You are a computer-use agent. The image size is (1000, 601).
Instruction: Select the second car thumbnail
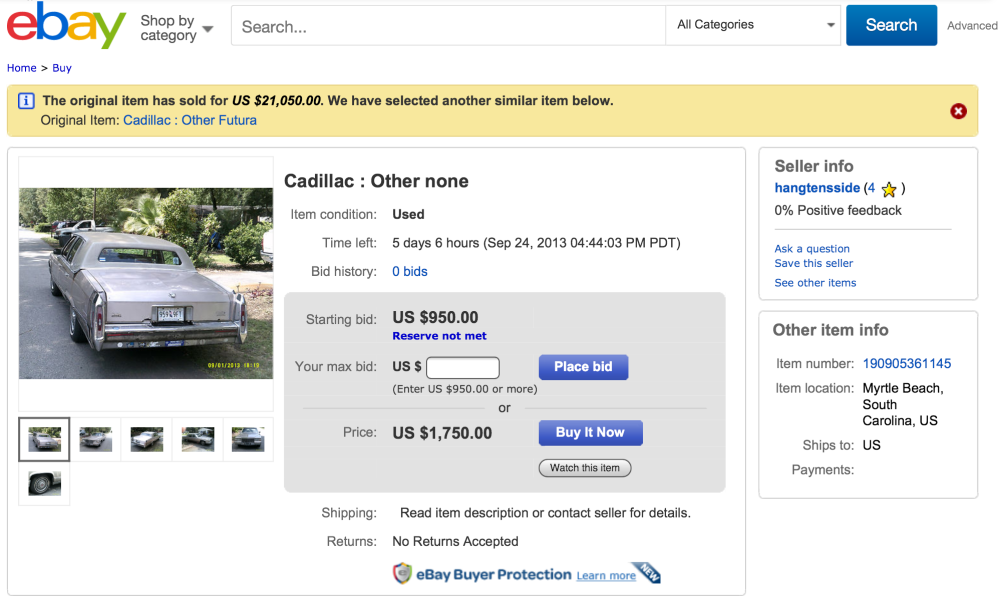tap(96, 439)
